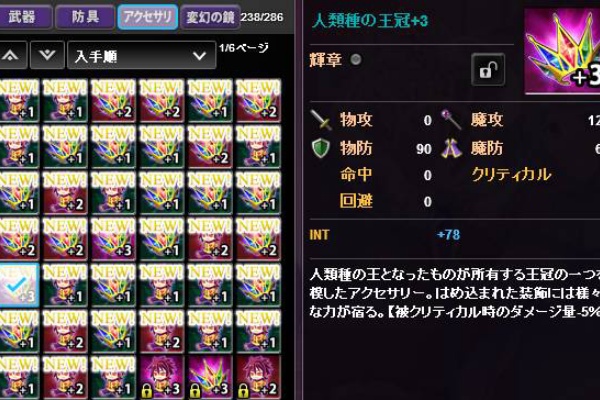Uncheck the selected +3 crown item
This screenshot has height=400, width=600.
click(18, 285)
